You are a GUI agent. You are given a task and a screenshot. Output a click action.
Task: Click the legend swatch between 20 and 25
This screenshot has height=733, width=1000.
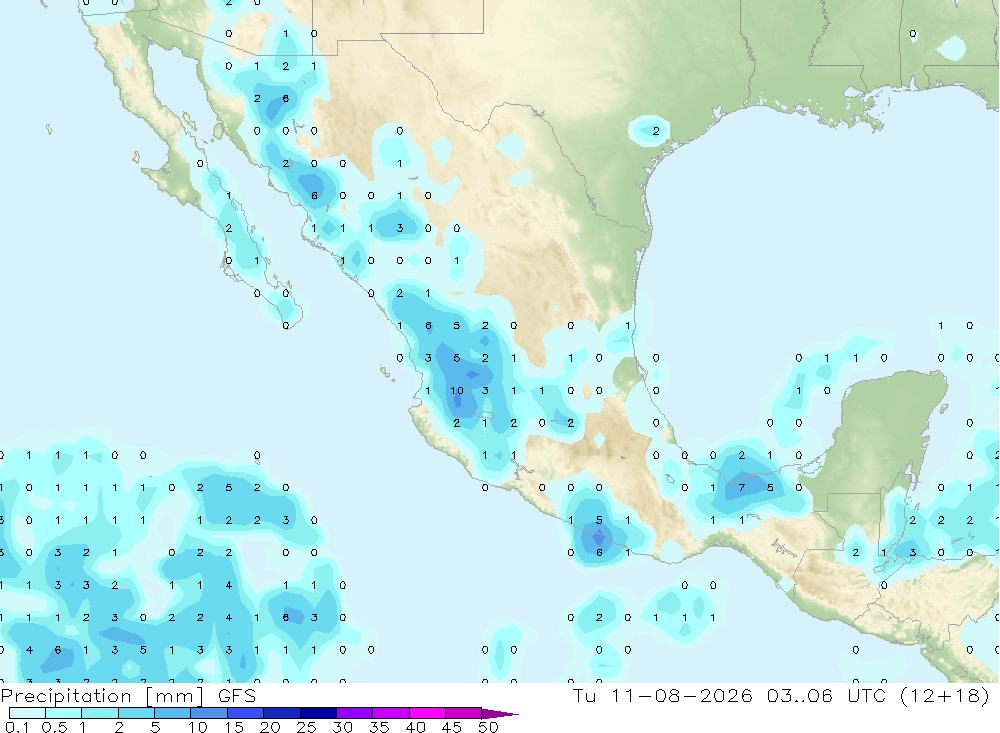pyautogui.click(x=282, y=713)
